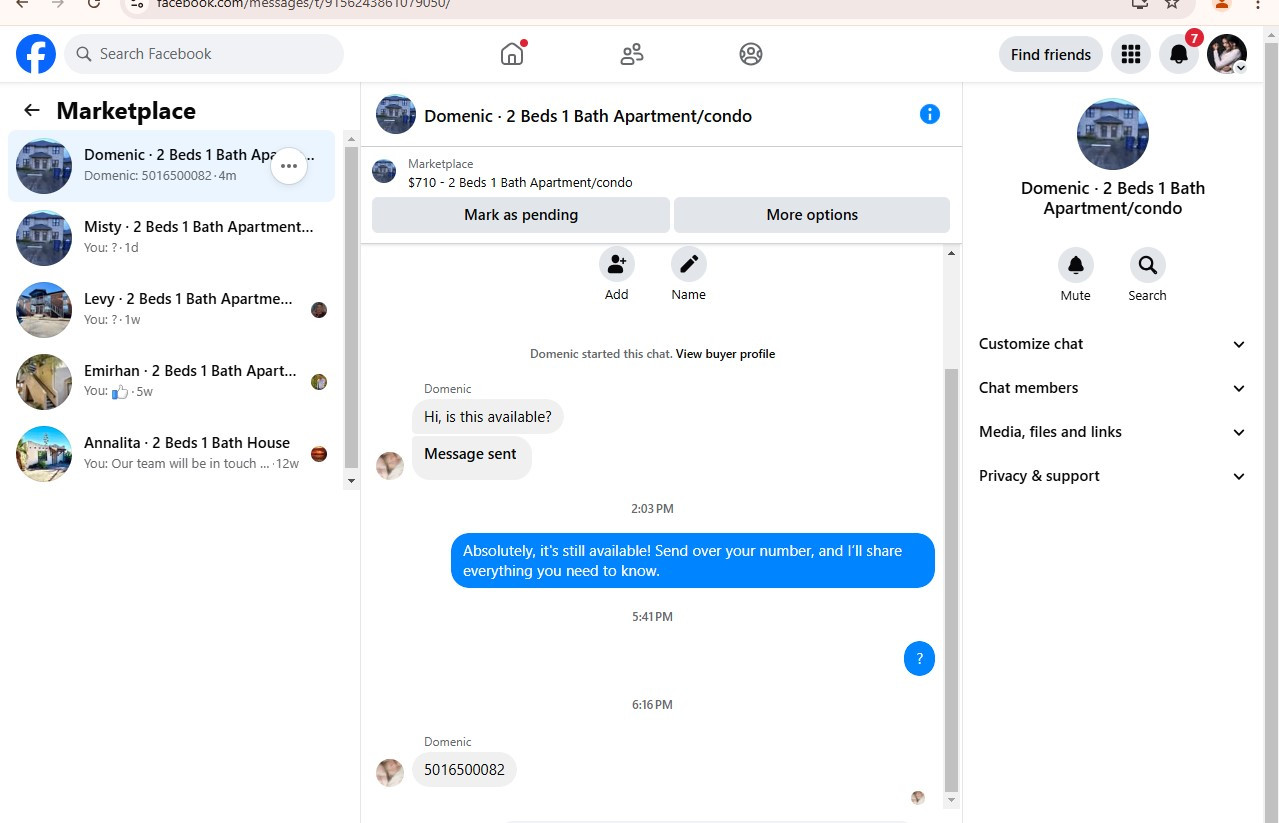Open the Groups icon in top navigation
This screenshot has width=1279, height=823.
point(751,54)
